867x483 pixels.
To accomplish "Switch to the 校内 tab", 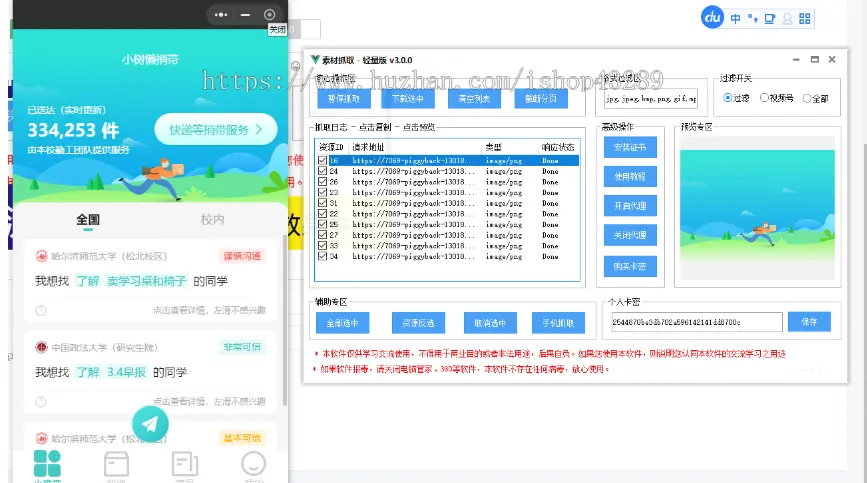I will pyautogui.click(x=212, y=219).
